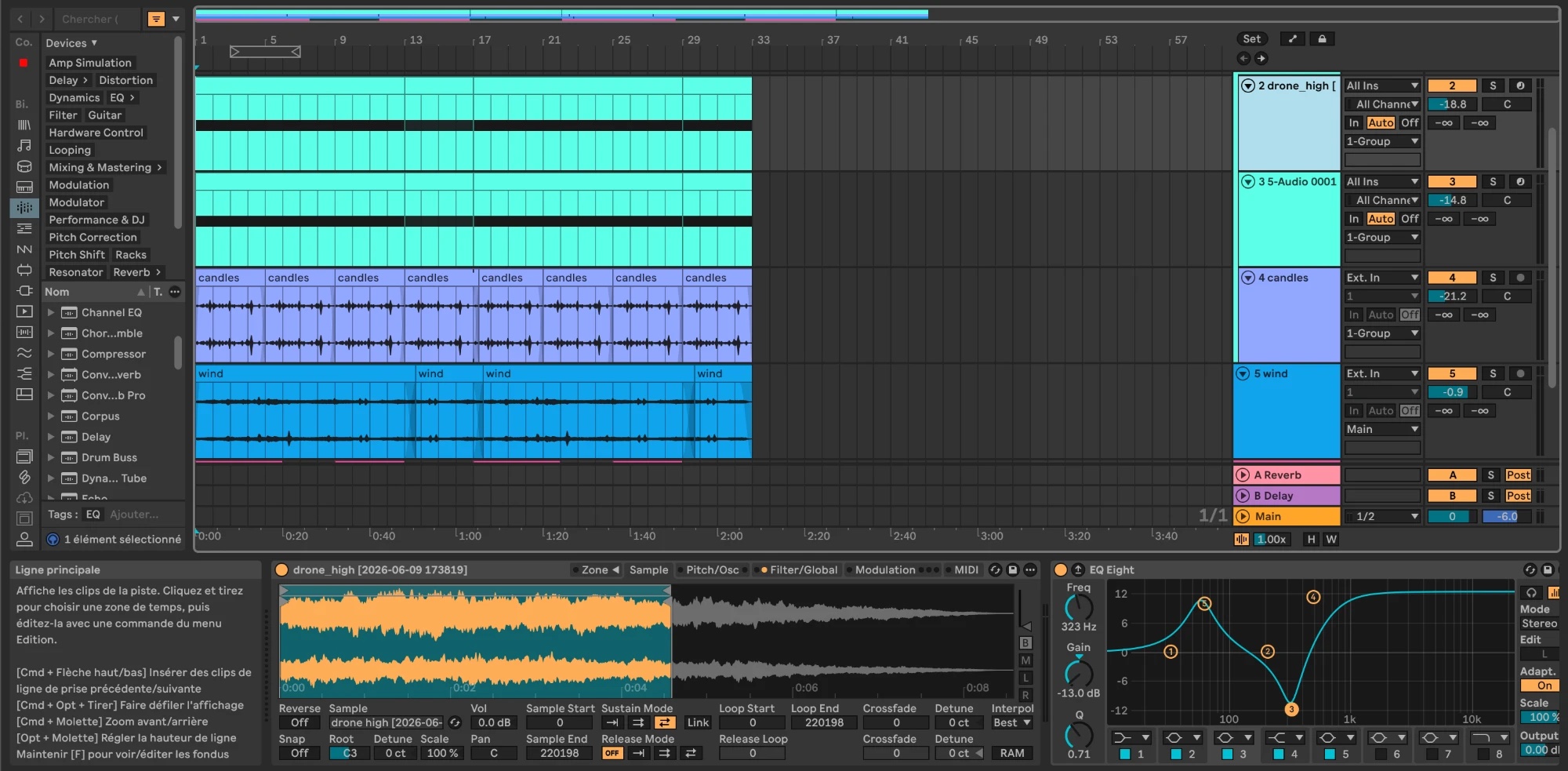Open the Audio Effects category icon in sidebar

[24, 208]
